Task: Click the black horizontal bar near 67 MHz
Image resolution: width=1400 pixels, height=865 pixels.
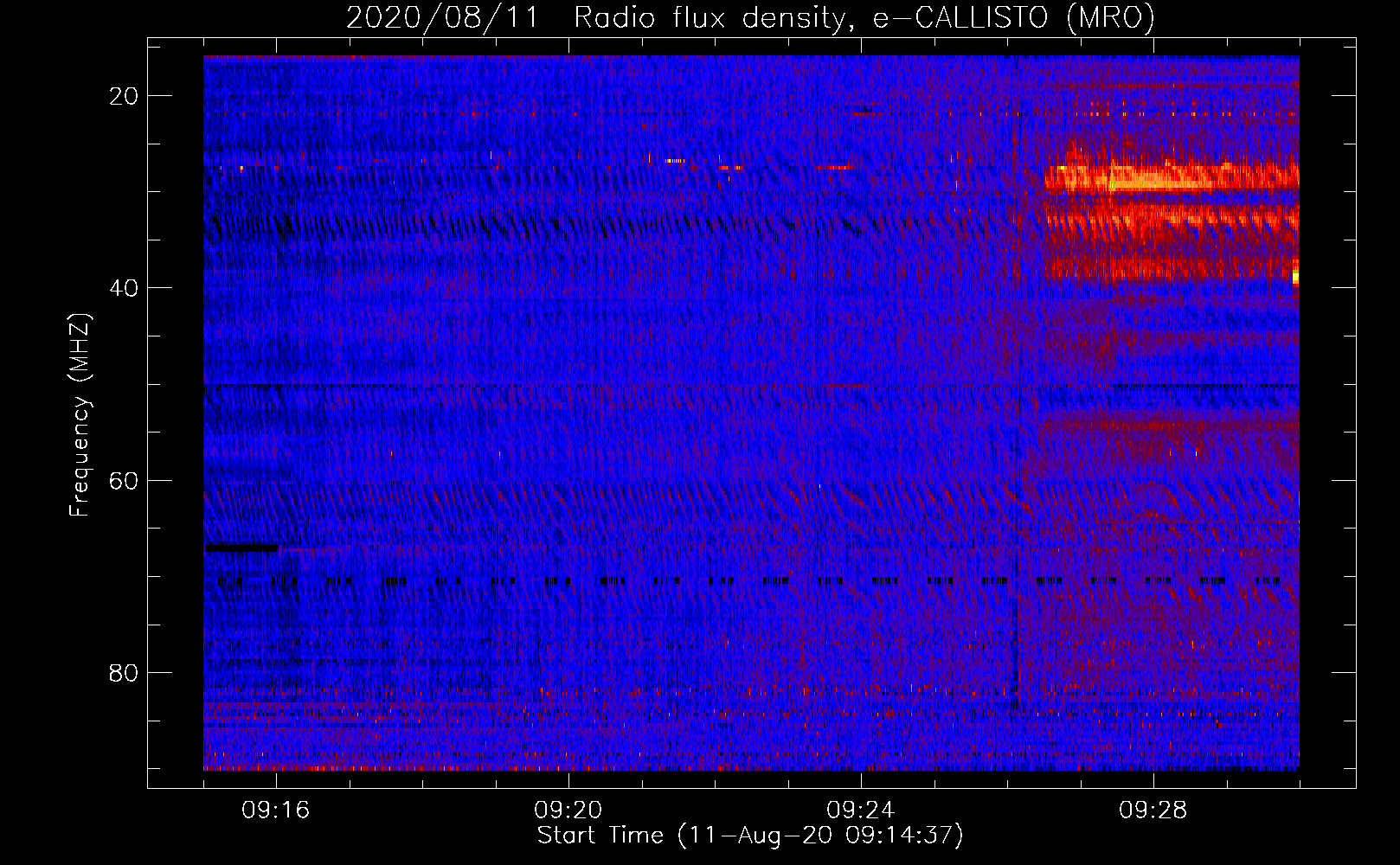Action: 241,548
